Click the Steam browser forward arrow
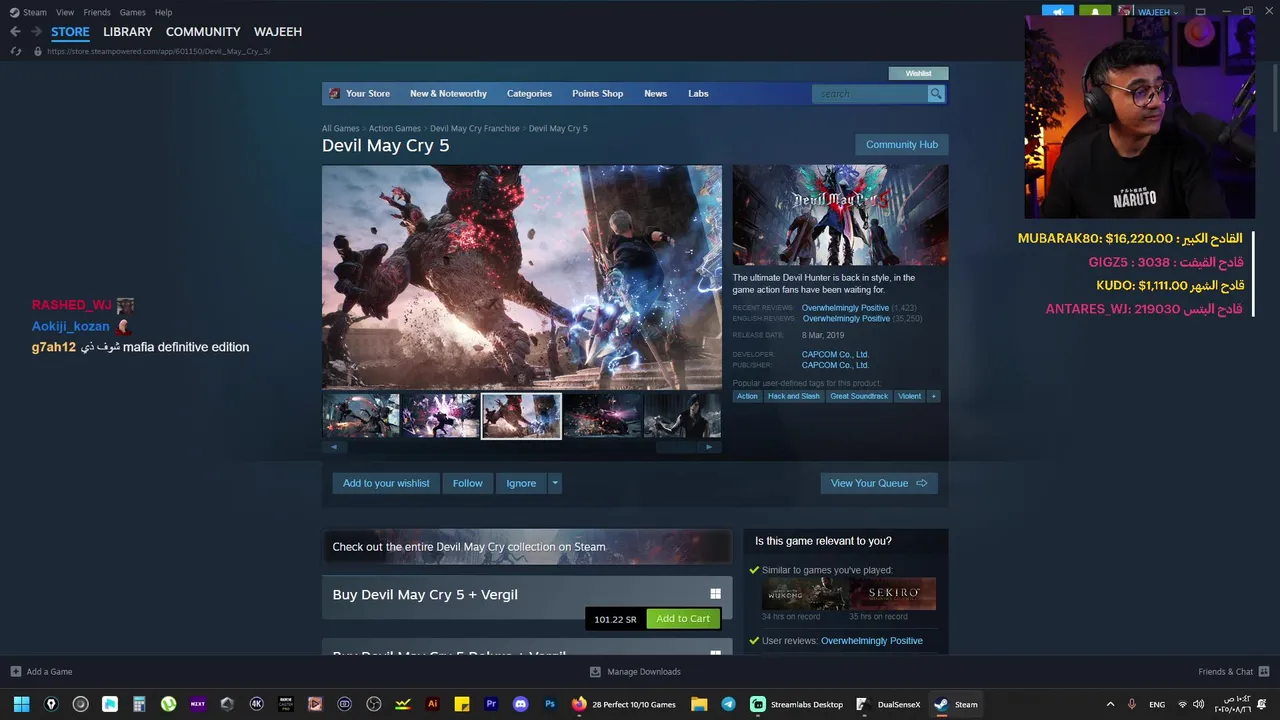Image resolution: width=1280 pixels, height=720 pixels. coord(36,32)
